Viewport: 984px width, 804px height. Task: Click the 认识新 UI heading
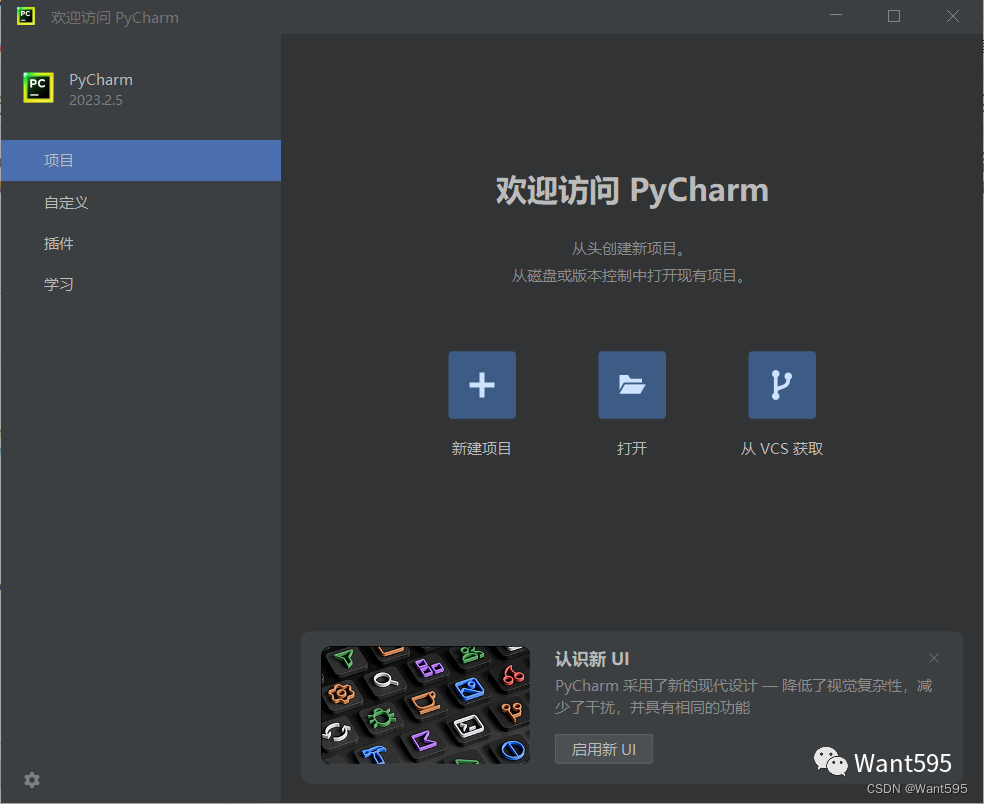(592, 659)
